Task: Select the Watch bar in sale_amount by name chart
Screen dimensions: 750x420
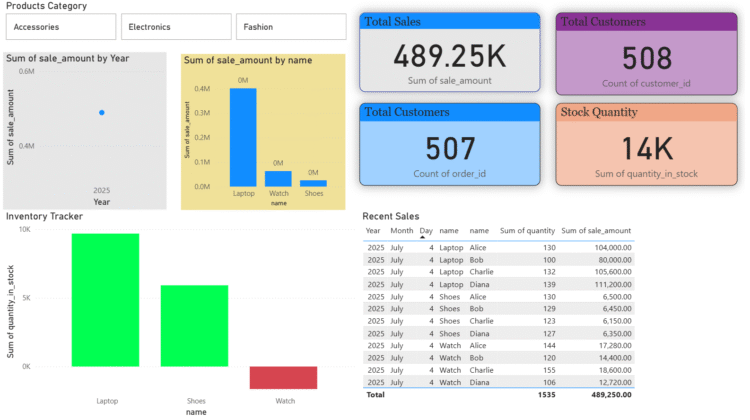Action: (278, 178)
